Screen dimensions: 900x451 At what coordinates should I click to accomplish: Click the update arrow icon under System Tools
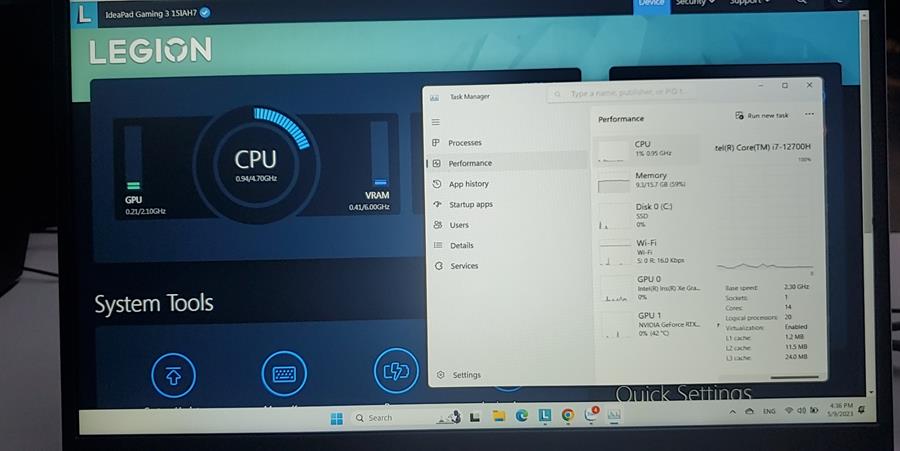[x=173, y=376]
